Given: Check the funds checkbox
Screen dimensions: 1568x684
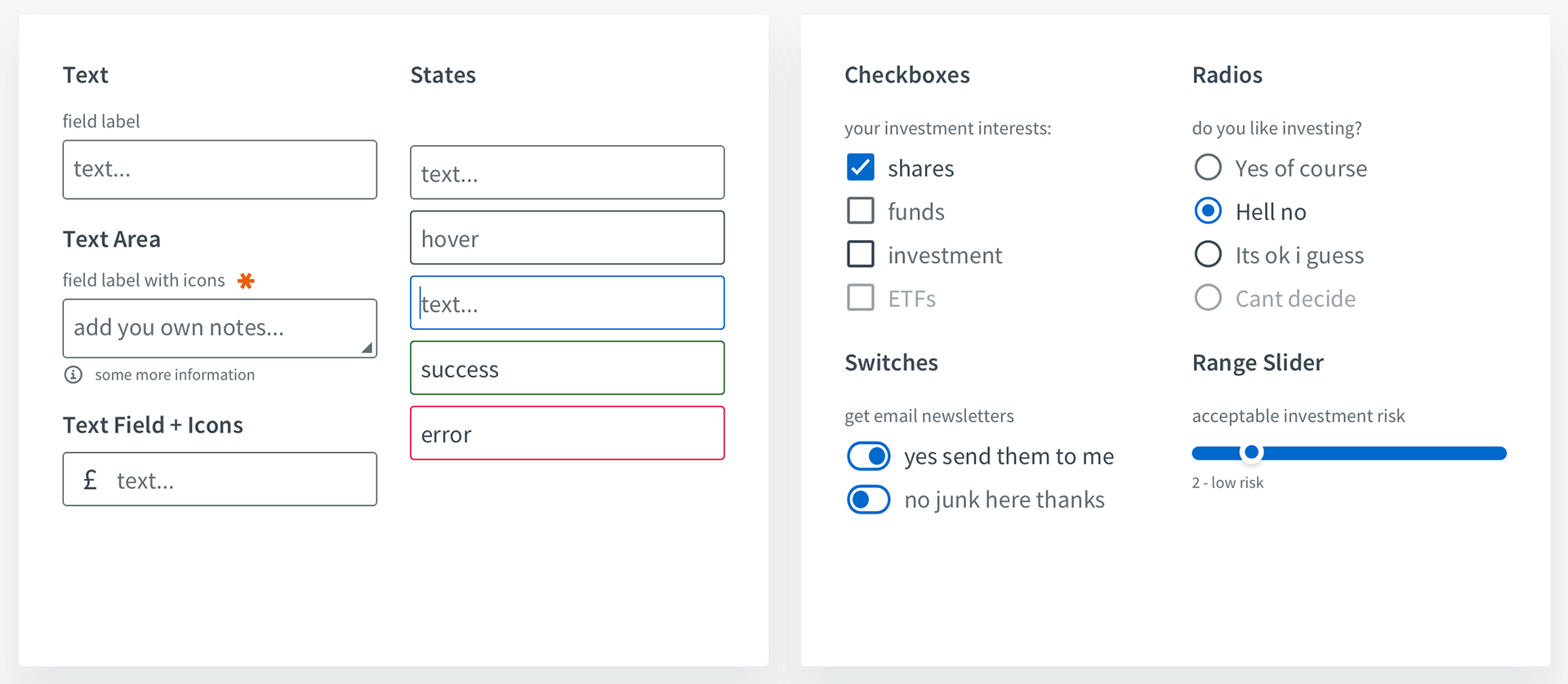Looking at the screenshot, I should (861, 211).
